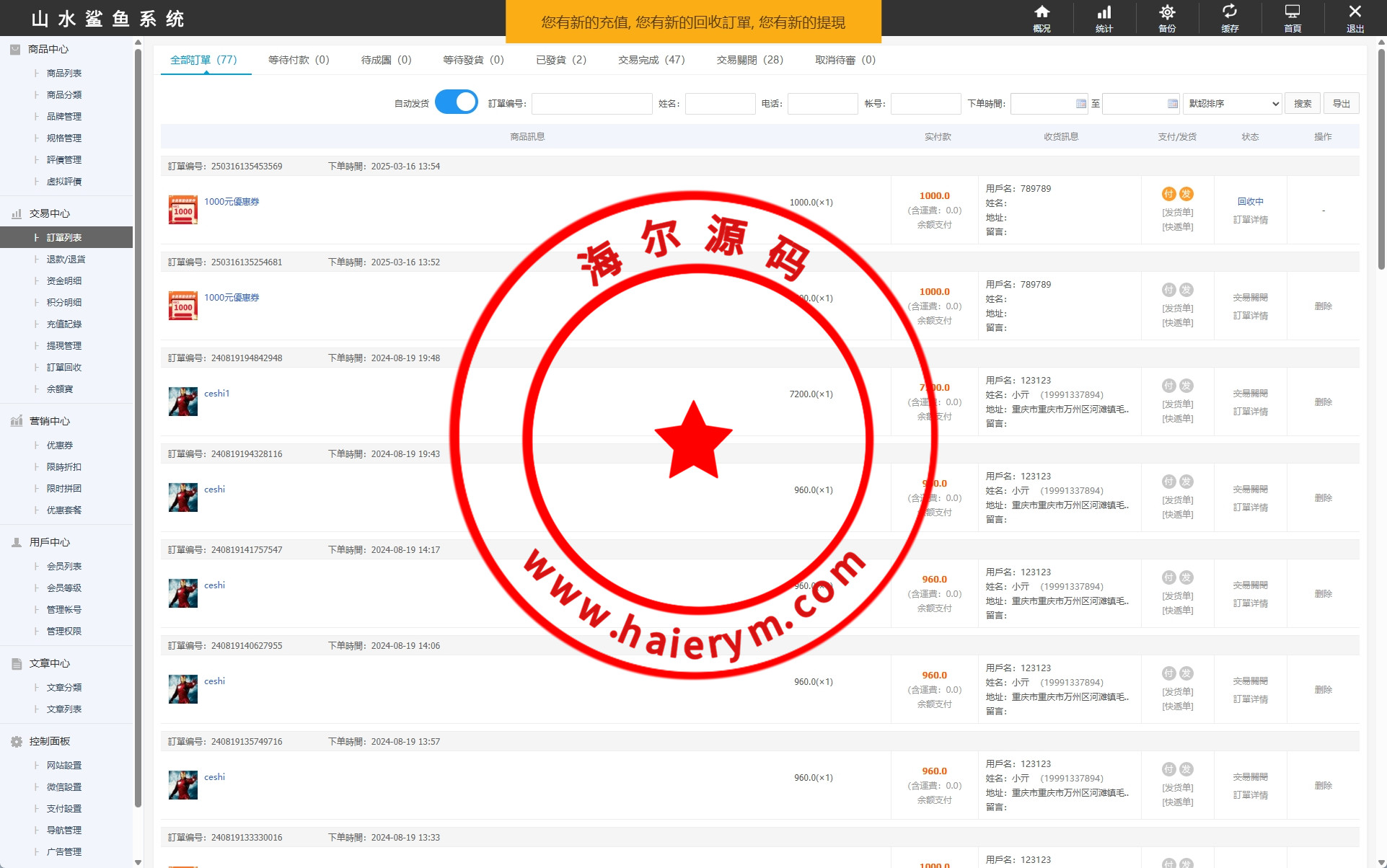1387x868 pixels.
Task: Toggle the 自动发货 auto-ship switch
Action: pyautogui.click(x=456, y=102)
